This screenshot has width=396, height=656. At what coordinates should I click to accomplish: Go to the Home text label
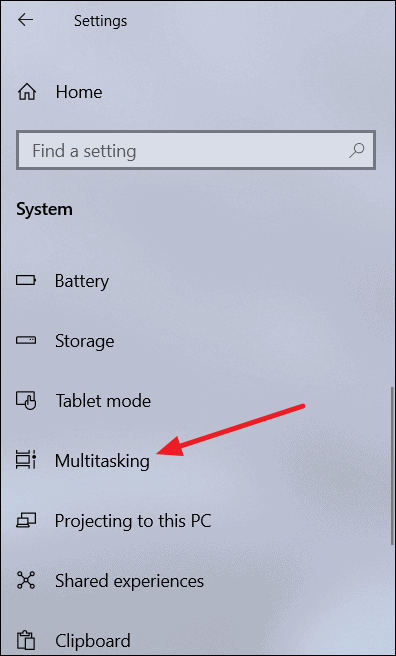point(79,92)
